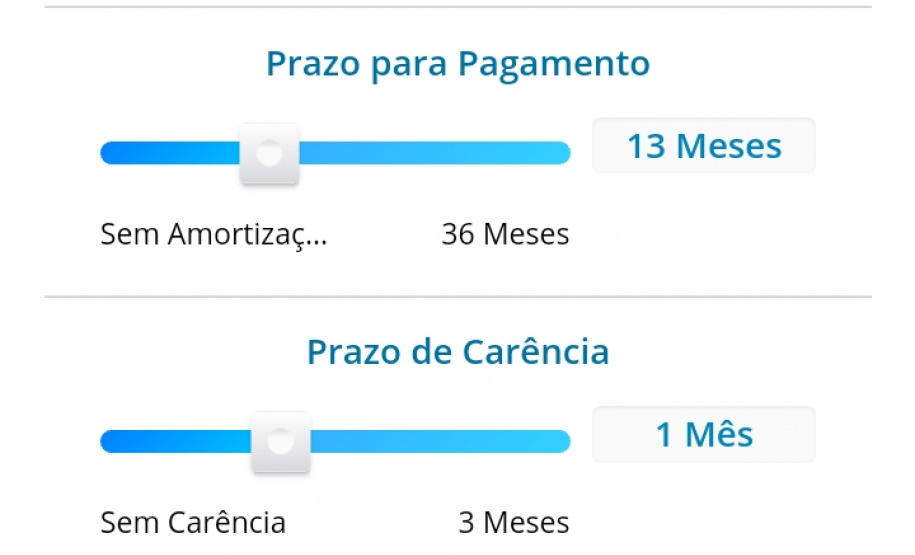Click carência slider track left of handle

click(175, 441)
